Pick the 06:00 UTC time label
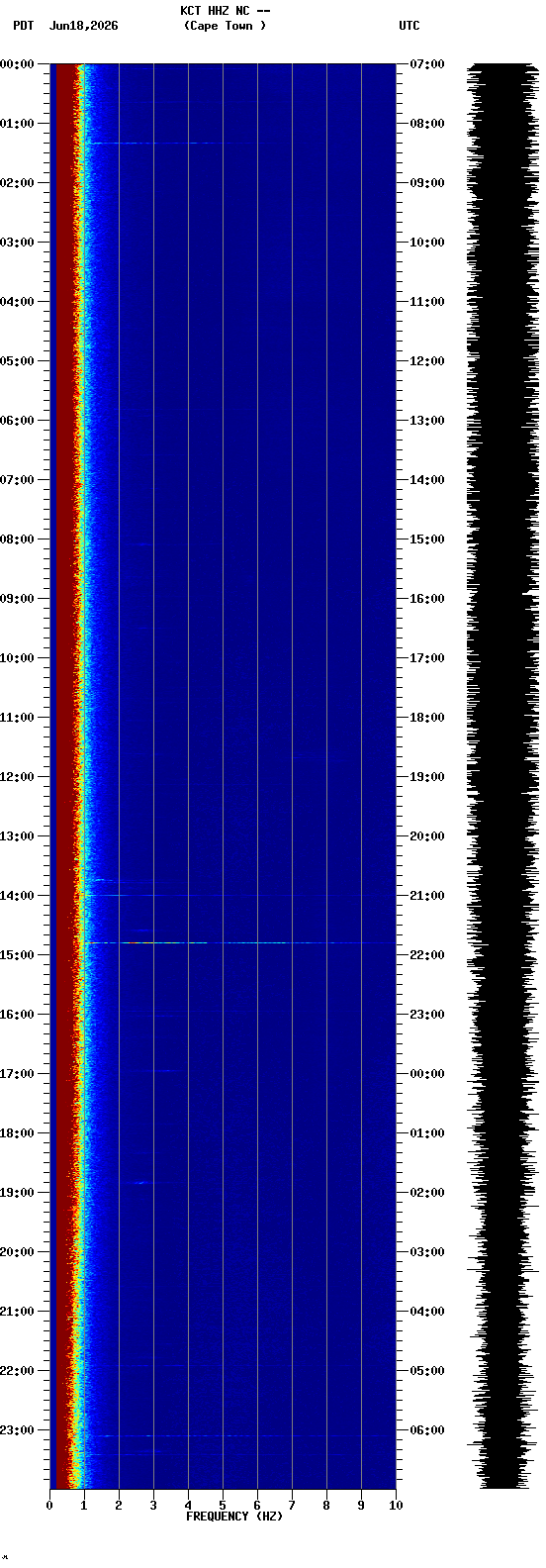Image resolution: width=546 pixels, height=1568 pixels. coord(427,1430)
